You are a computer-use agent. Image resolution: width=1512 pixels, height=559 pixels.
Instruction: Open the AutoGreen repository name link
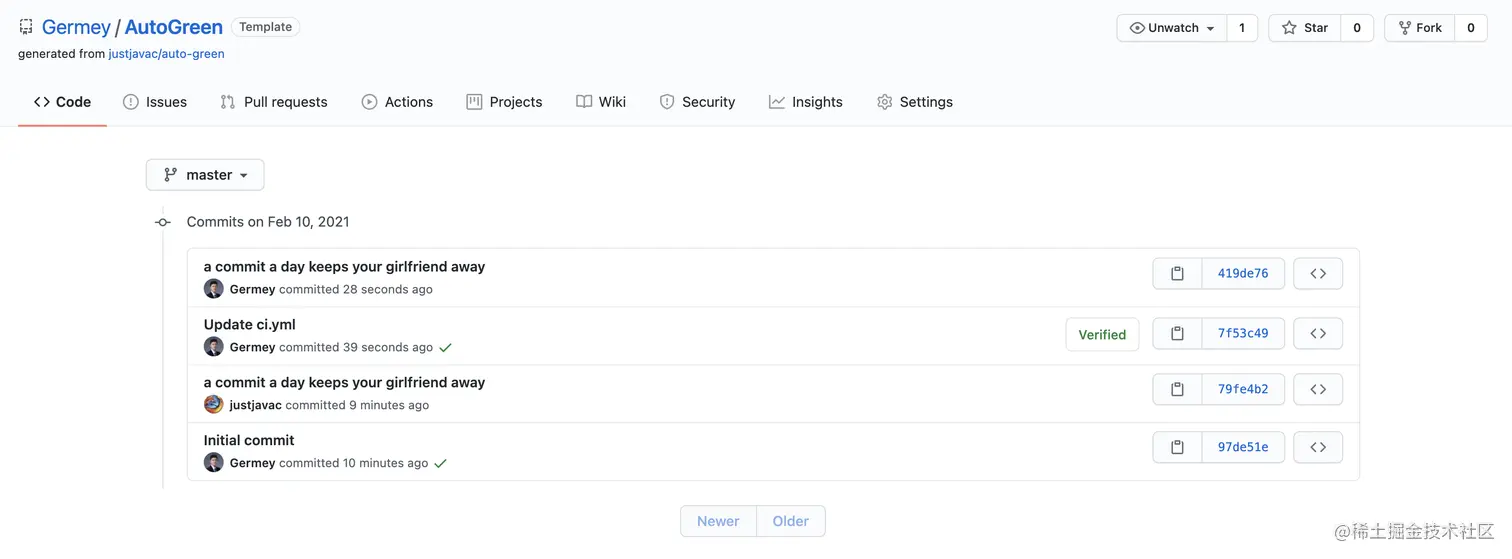coord(174,27)
